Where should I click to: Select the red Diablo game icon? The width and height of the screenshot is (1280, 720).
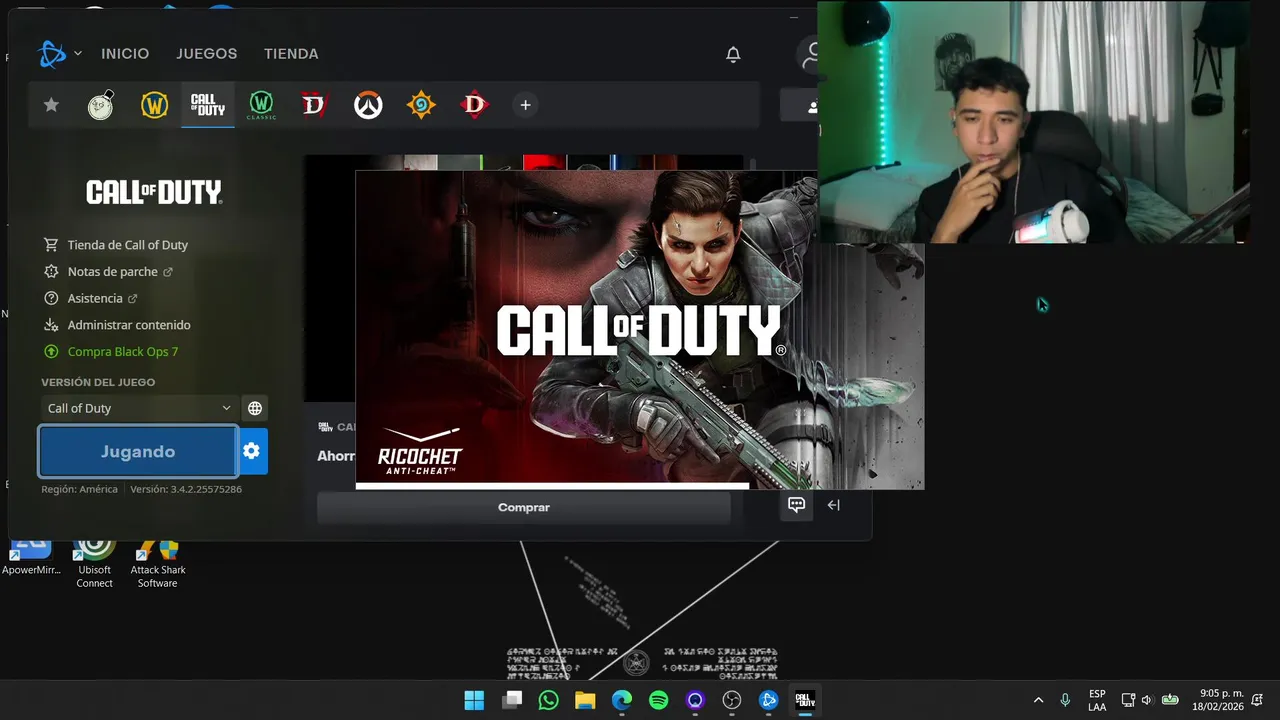click(474, 105)
